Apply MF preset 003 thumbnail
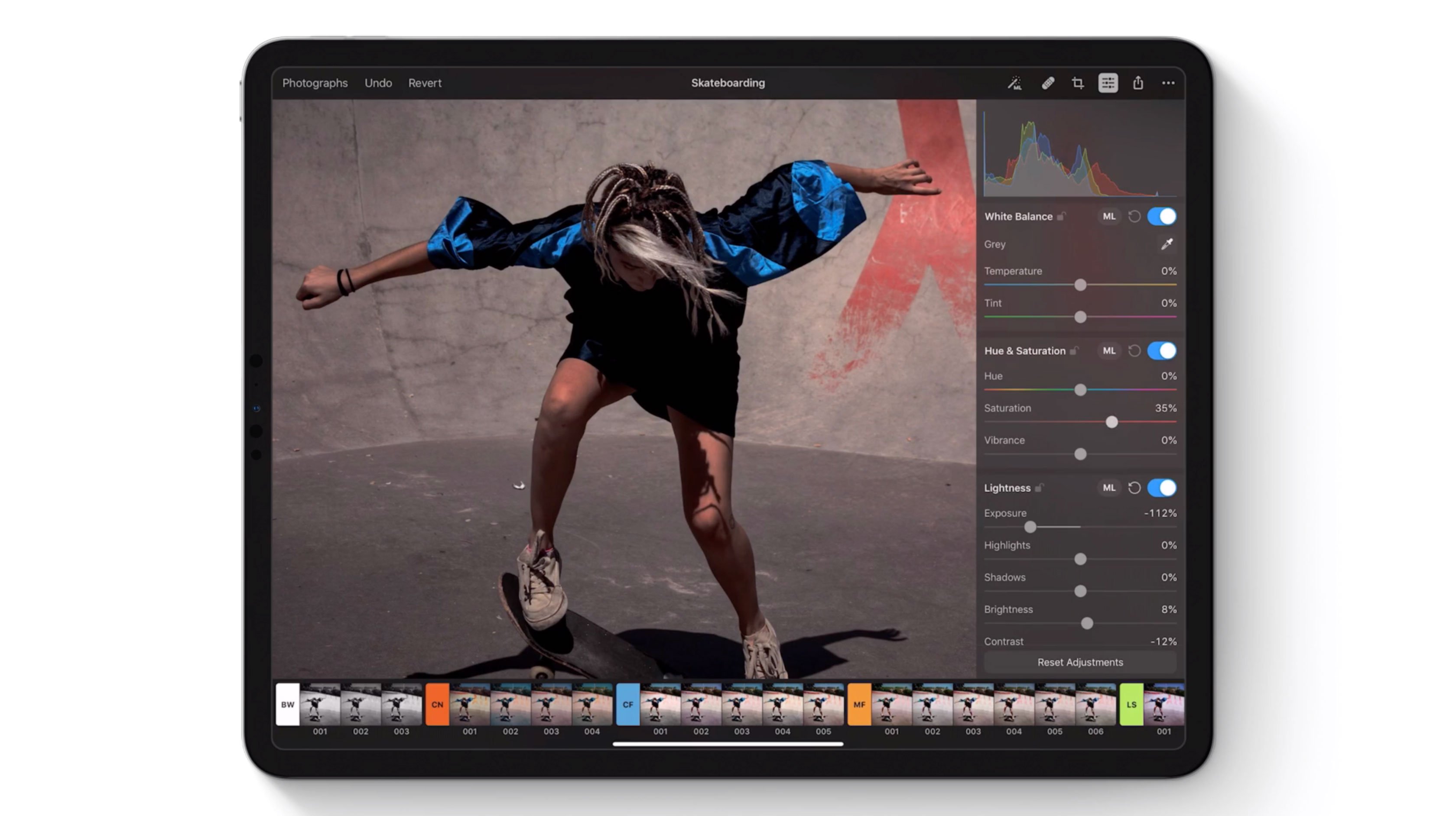The image size is (1456, 816). (973, 705)
